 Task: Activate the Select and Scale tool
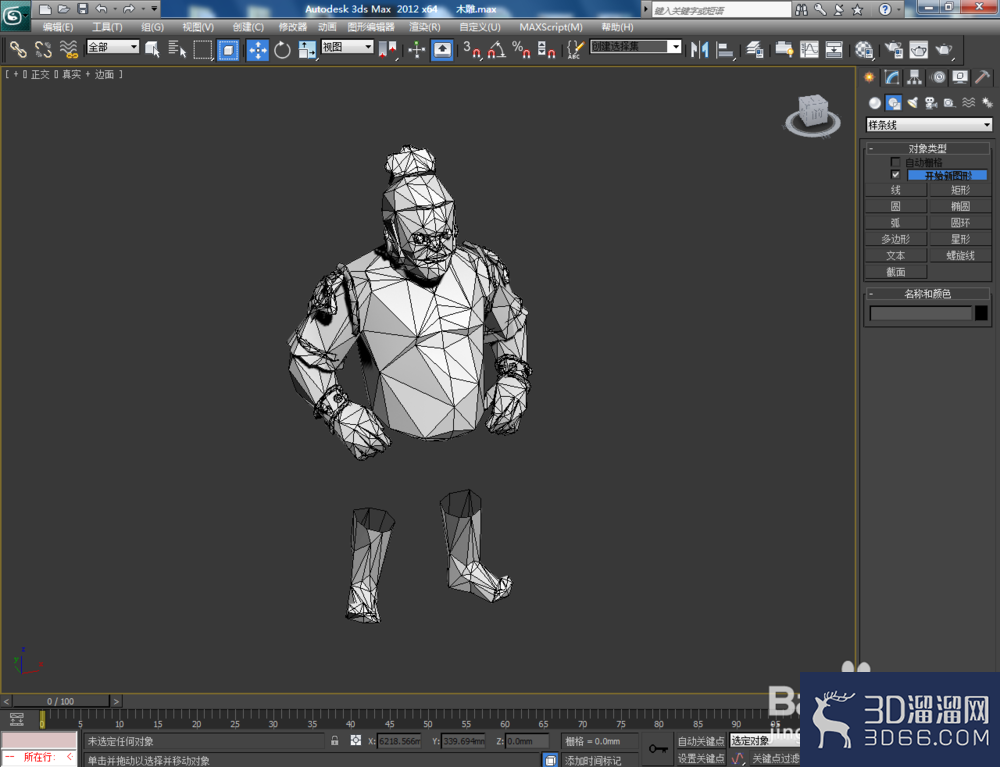307,49
